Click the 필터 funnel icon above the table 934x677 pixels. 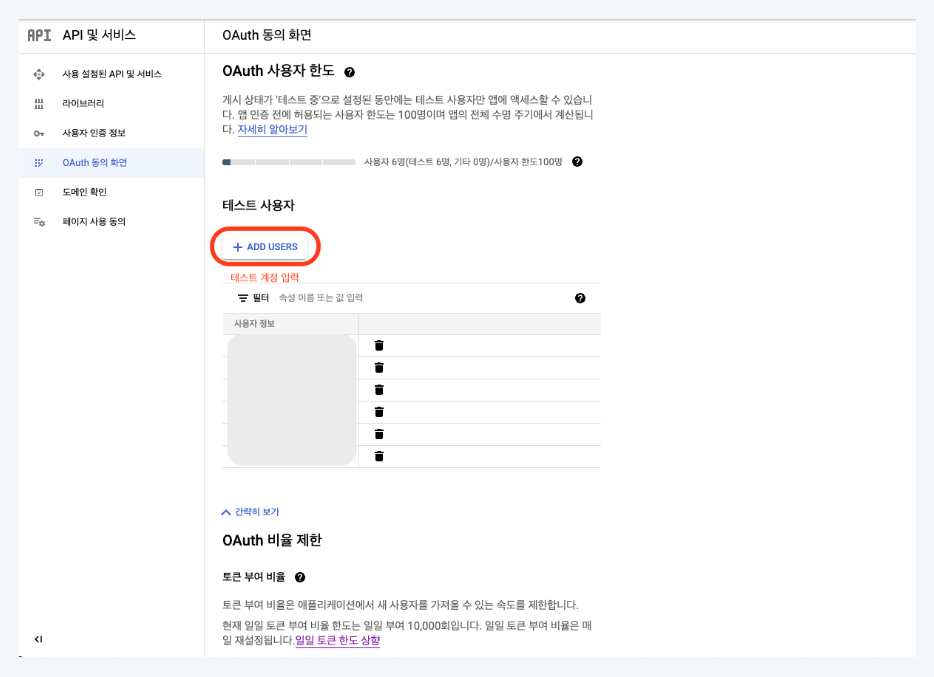[241, 297]
